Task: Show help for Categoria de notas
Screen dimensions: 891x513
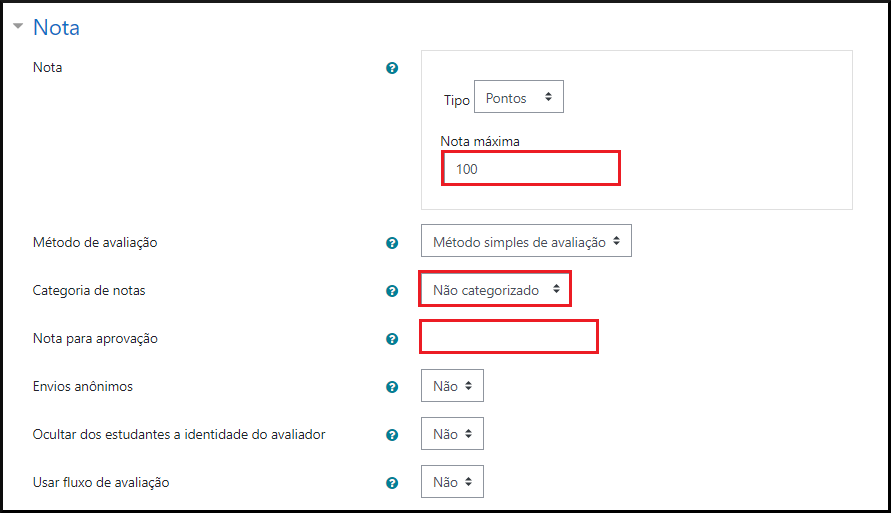Action: pos(392,291)
